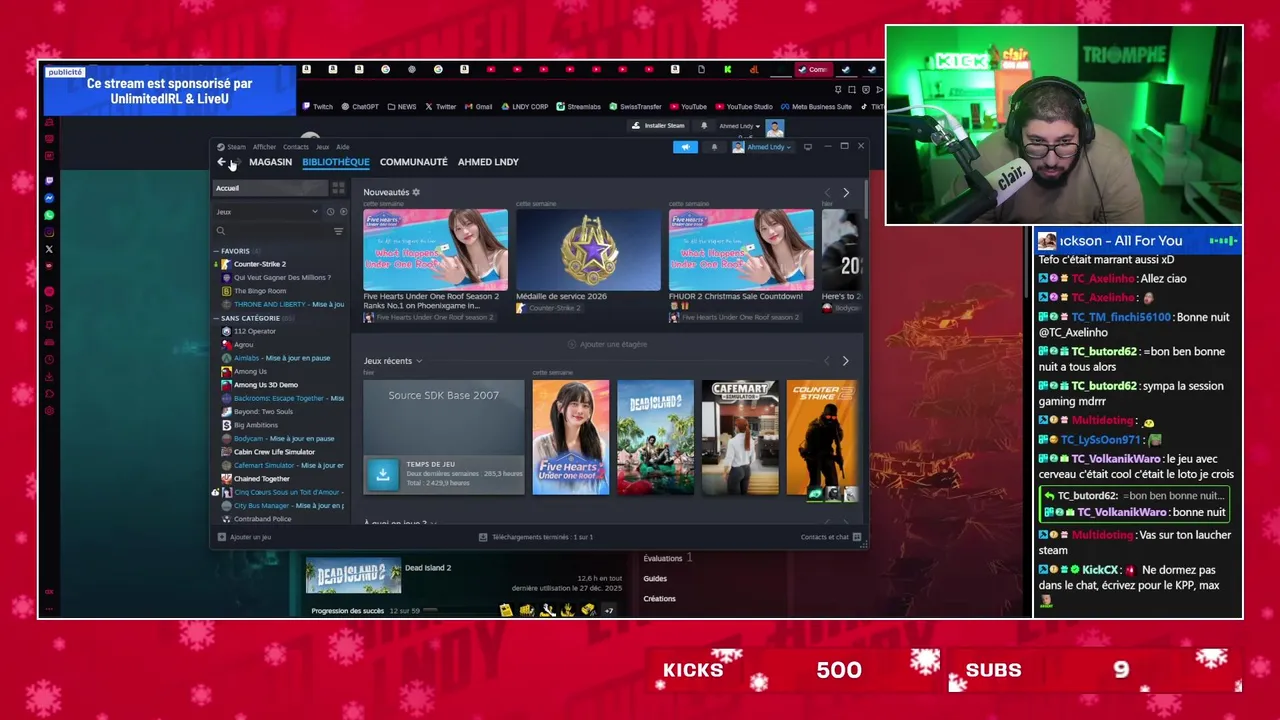Select City Bus Manager
1280x720 pixels.
[x=283, y=506]
